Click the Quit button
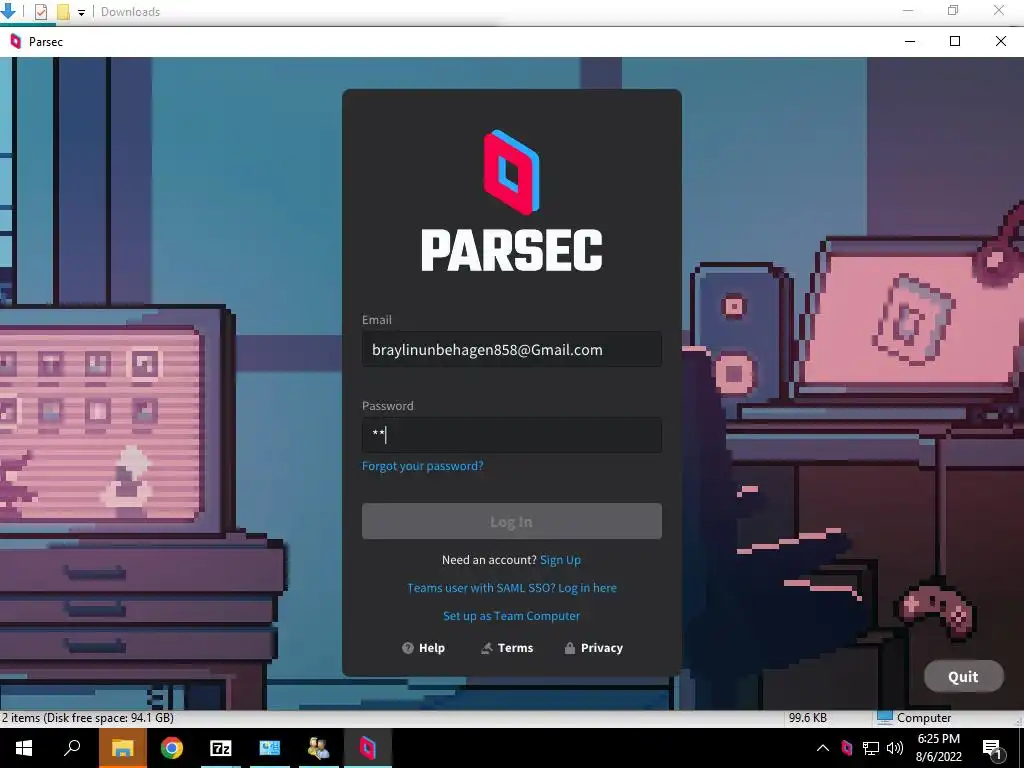The height and width of the screenshot is (768, 1024). click(963, 677)
